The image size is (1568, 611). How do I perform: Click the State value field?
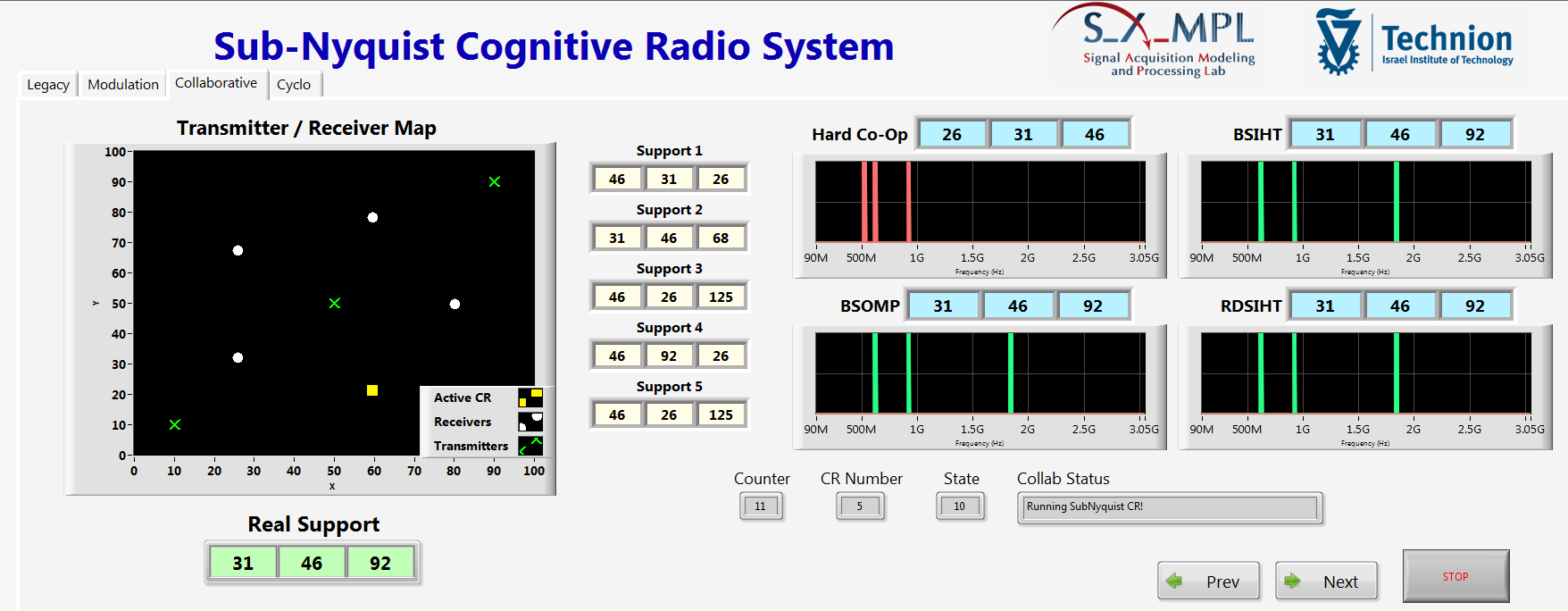coord(960,506)
